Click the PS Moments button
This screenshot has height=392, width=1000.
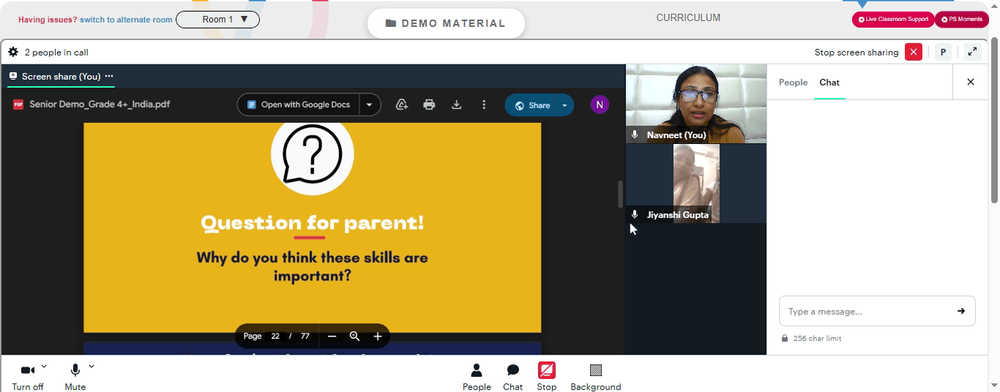click(x=962, y=19)
